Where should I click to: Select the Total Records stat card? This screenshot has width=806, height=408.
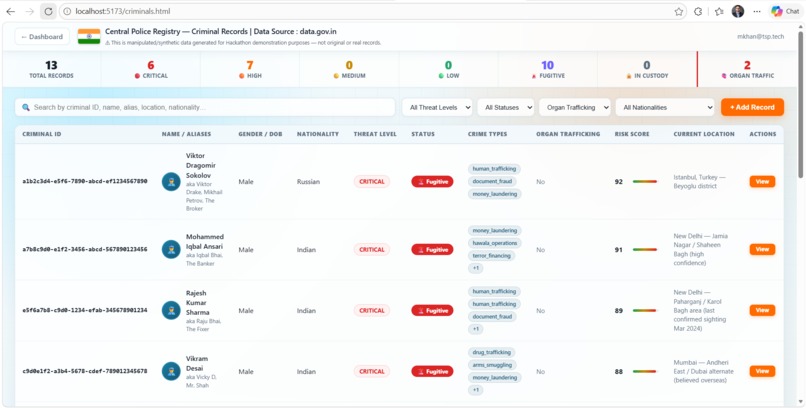(51, 69)
